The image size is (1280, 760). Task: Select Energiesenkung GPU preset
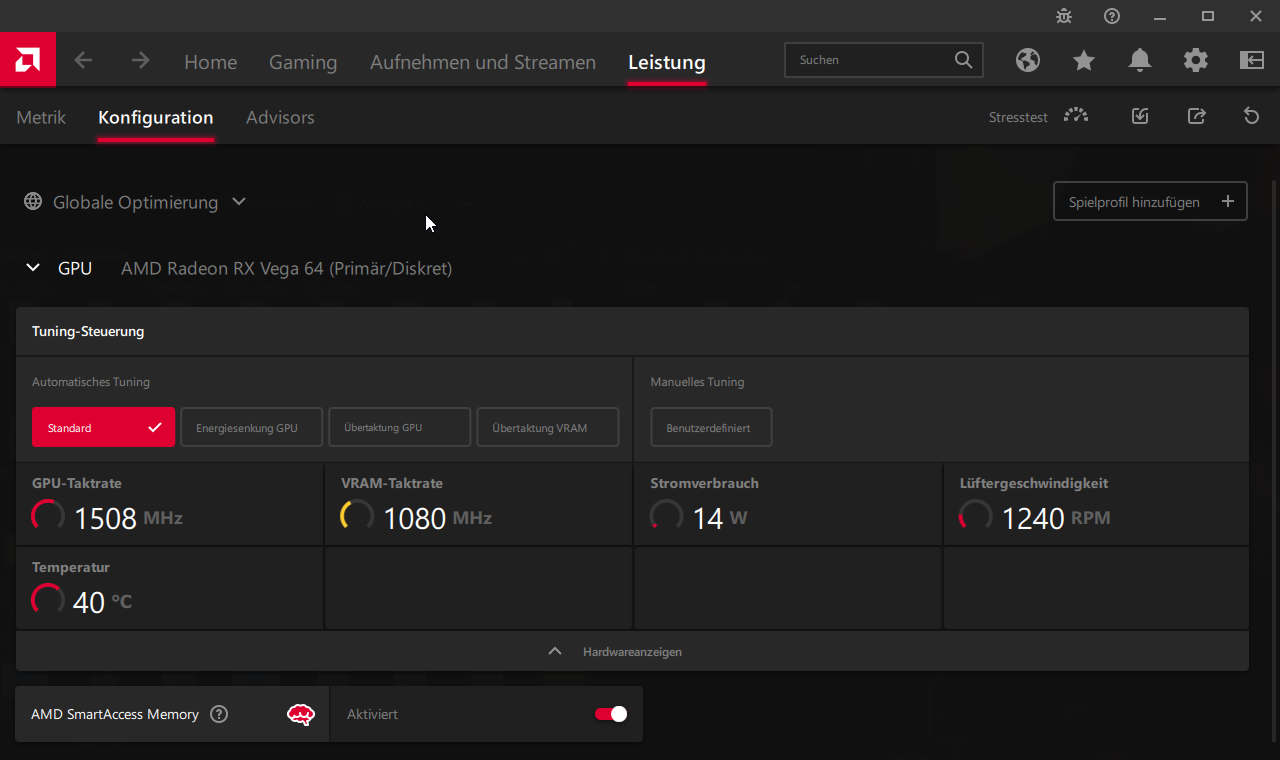pyautogui.click(x=252, y=427)
